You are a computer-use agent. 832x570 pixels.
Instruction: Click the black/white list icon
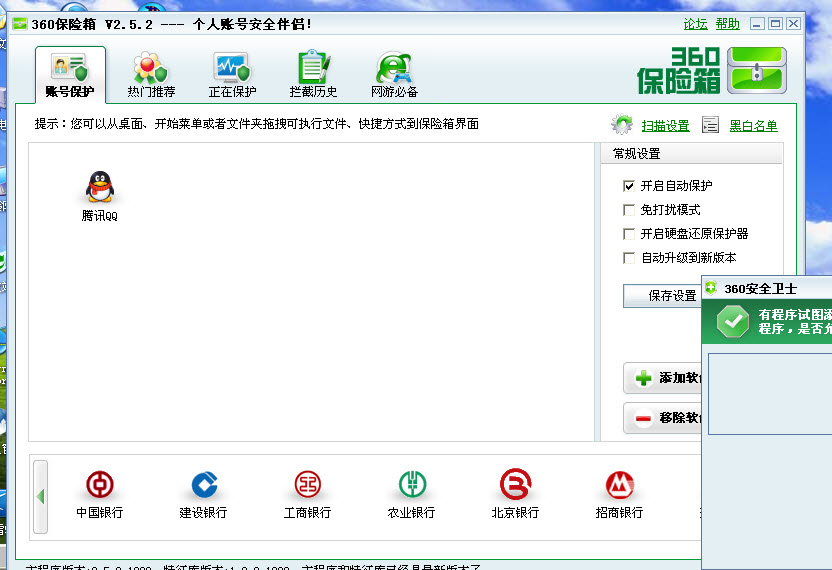[x=710, y=125]
